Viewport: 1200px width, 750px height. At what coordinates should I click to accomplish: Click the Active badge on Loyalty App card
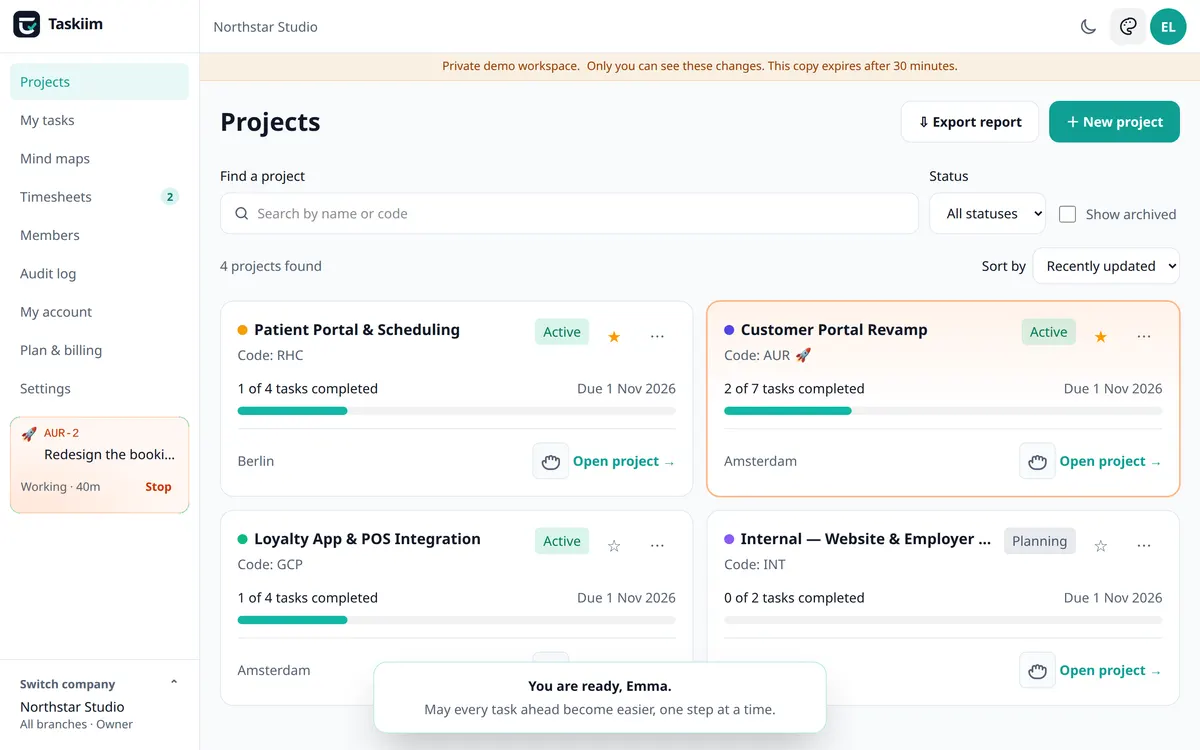[x=562, y=541]
